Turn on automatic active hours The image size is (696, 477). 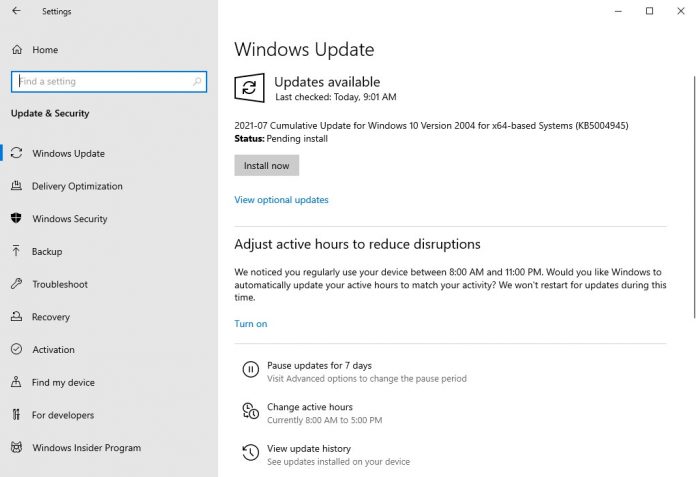click(250, 324)
